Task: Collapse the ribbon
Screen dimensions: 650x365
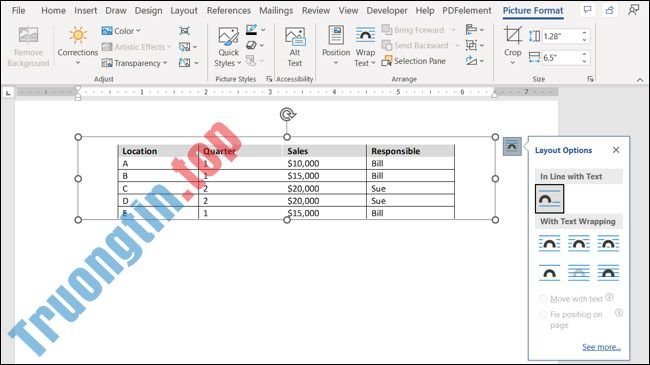Action: coord(640,80)
